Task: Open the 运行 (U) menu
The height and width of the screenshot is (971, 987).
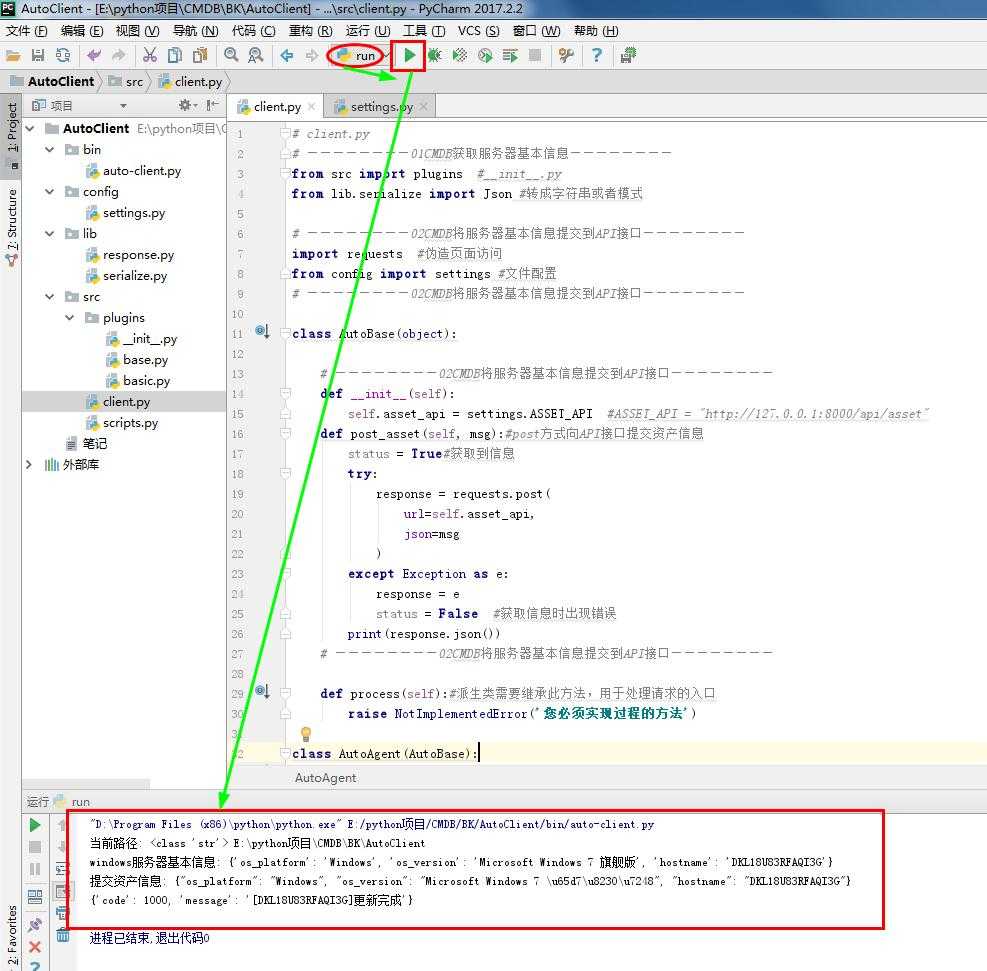Action: point(368,31)
